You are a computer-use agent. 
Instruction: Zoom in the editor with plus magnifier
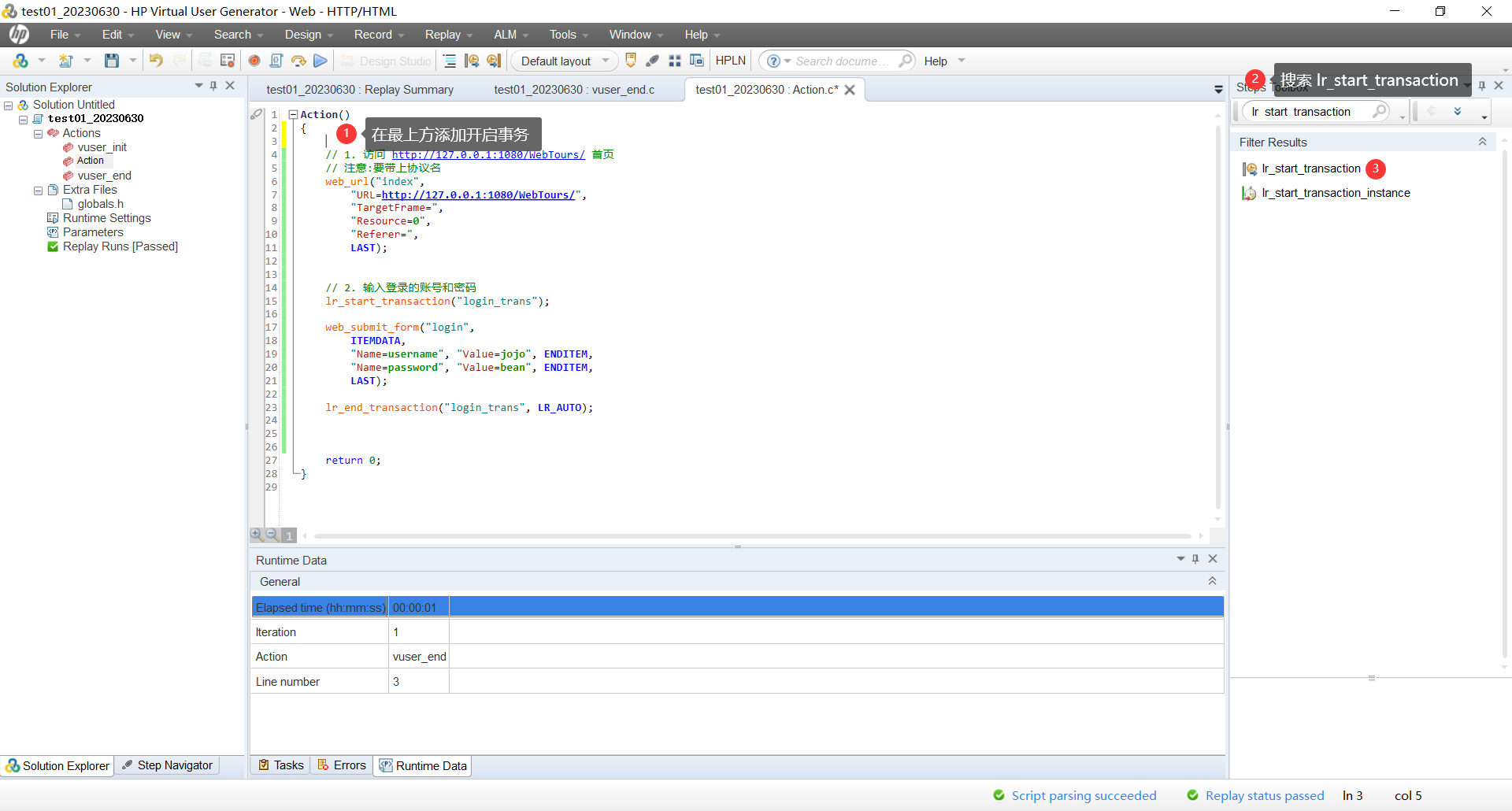(256, 535)
